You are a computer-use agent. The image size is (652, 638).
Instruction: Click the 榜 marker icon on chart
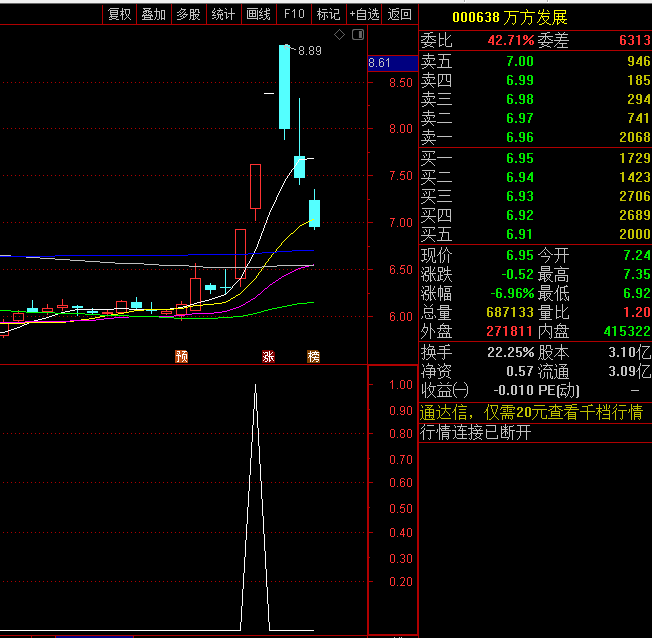(x=314, y=356)
